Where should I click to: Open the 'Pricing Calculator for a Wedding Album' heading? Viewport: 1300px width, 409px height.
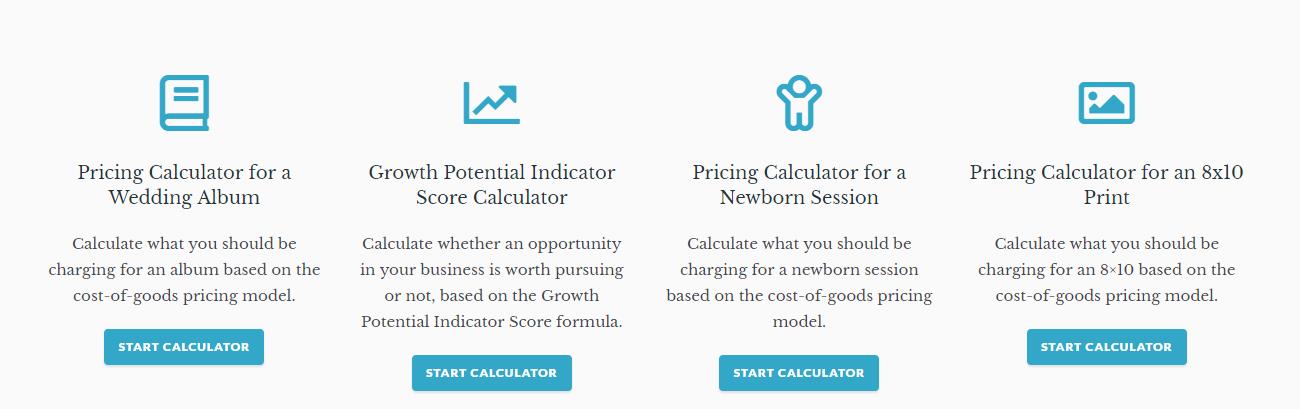(184, 185)
